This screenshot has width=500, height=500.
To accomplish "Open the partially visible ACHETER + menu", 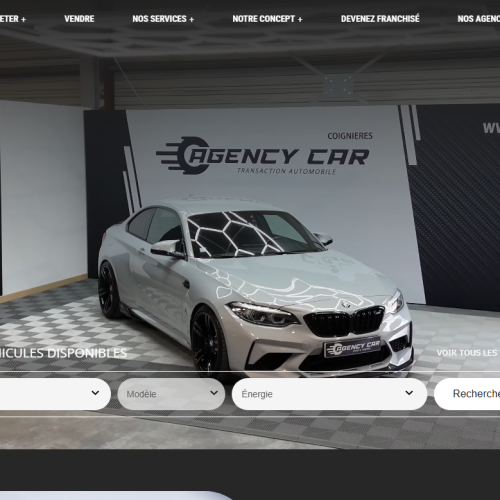I will (x=13, y=19).
